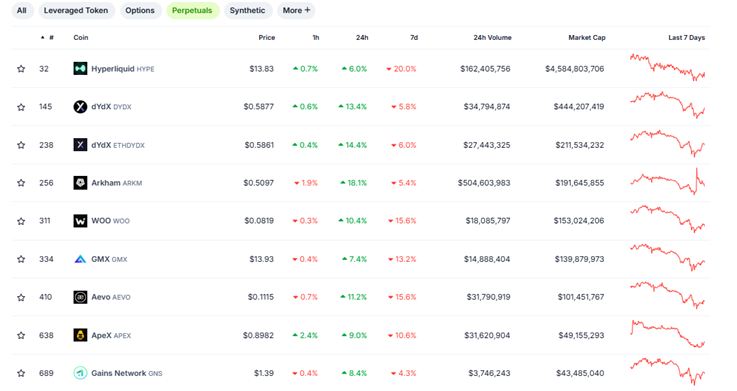Image resolution: width=737 pixels, height=391 pixels.
Task: Sort table by Price column header
Action: tap(267, 38)
